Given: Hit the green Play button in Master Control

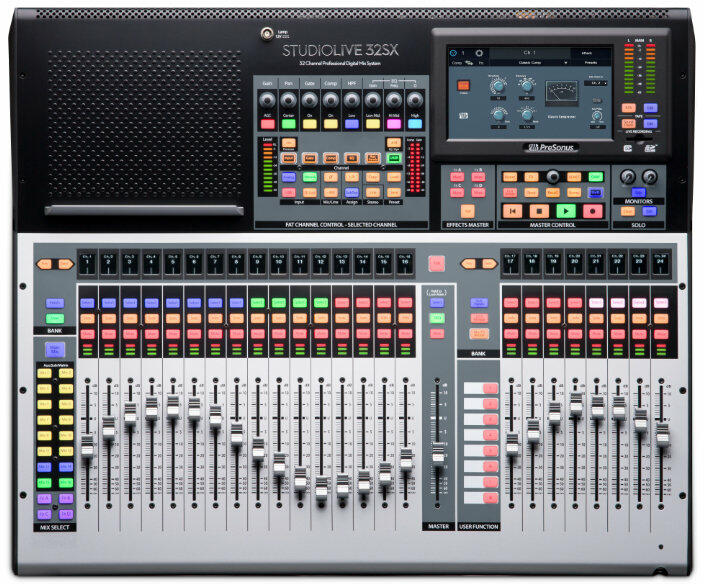Looking at the screenshot, I should click(566, 211).
